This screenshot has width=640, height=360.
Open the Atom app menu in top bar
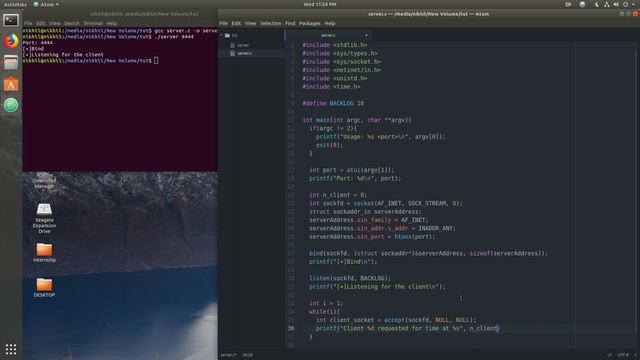(46, 4)
